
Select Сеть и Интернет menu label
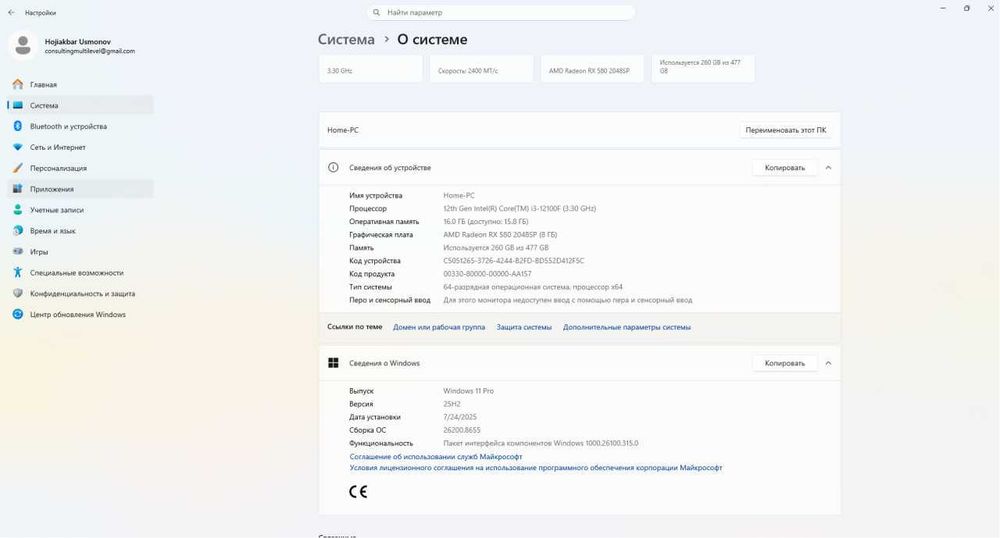(x=57, y=147)
